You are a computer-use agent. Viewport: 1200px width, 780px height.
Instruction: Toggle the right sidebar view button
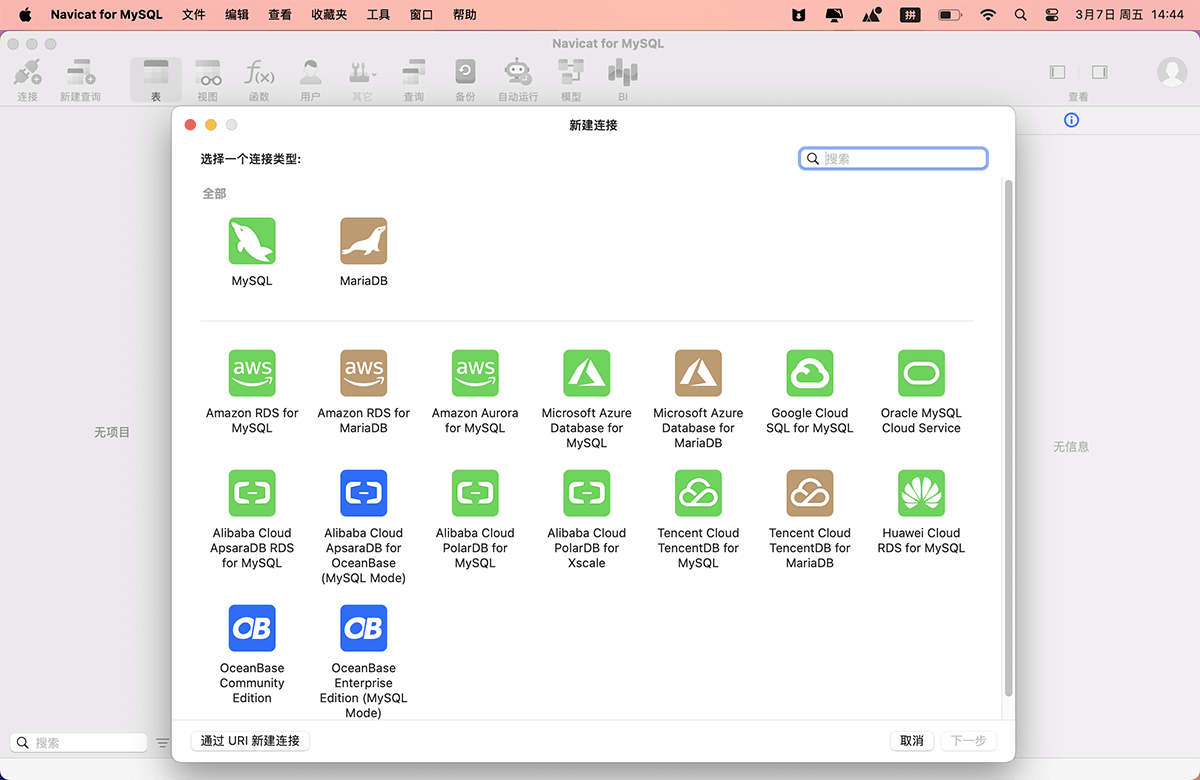tap(1099, 72)
